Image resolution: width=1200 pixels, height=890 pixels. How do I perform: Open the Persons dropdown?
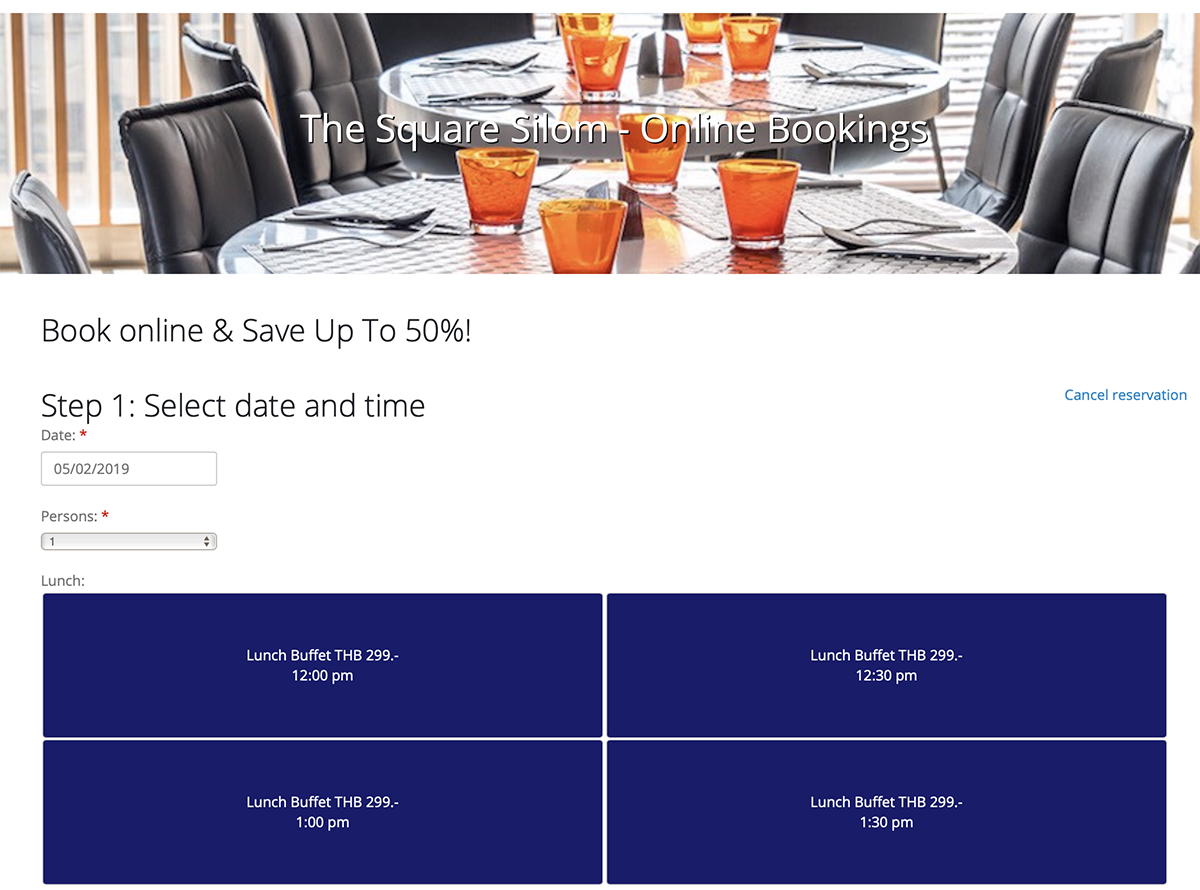(x=129, y=541)
